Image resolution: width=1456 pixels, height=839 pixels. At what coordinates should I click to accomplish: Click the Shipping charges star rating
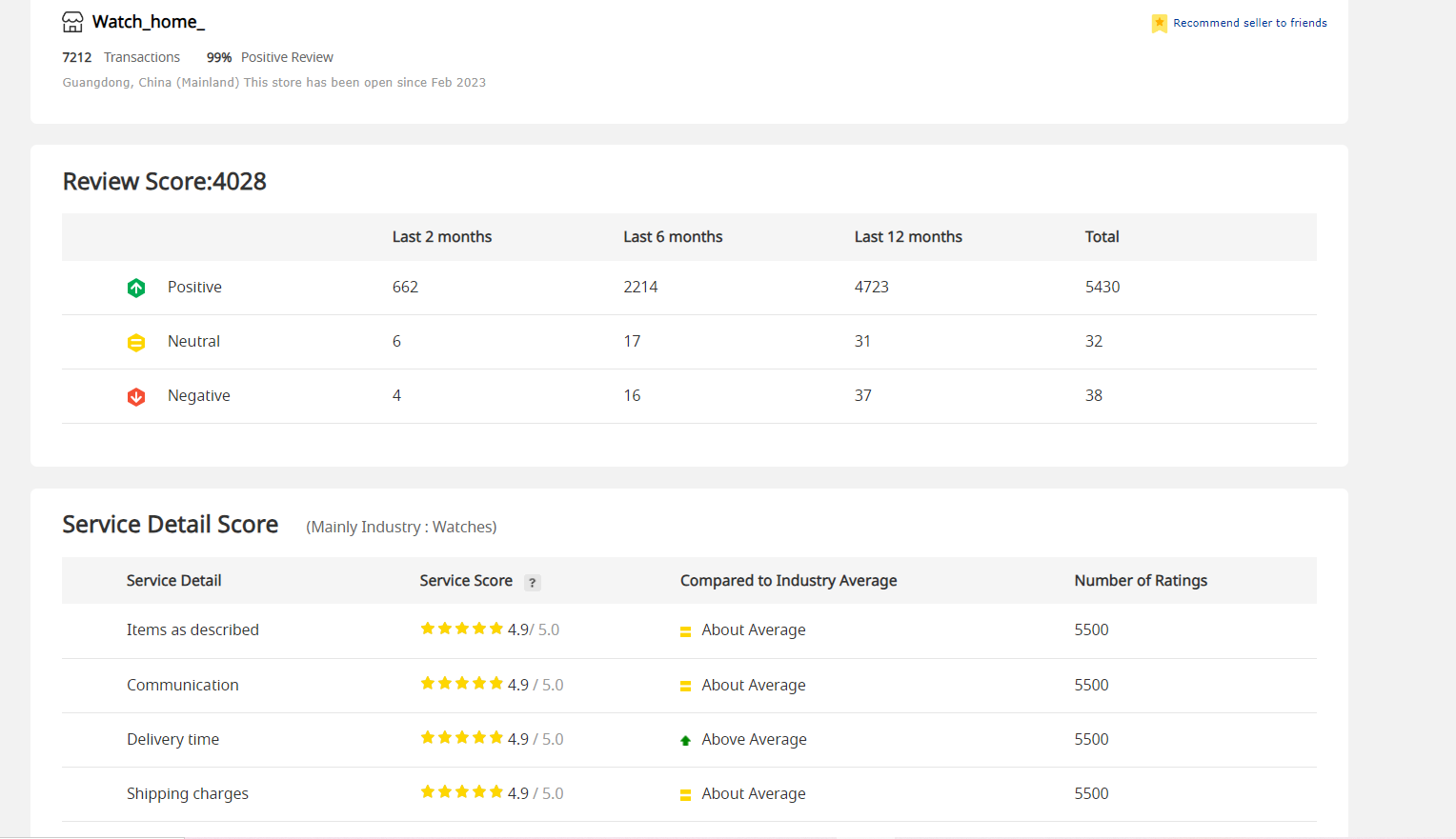point(461,792)
